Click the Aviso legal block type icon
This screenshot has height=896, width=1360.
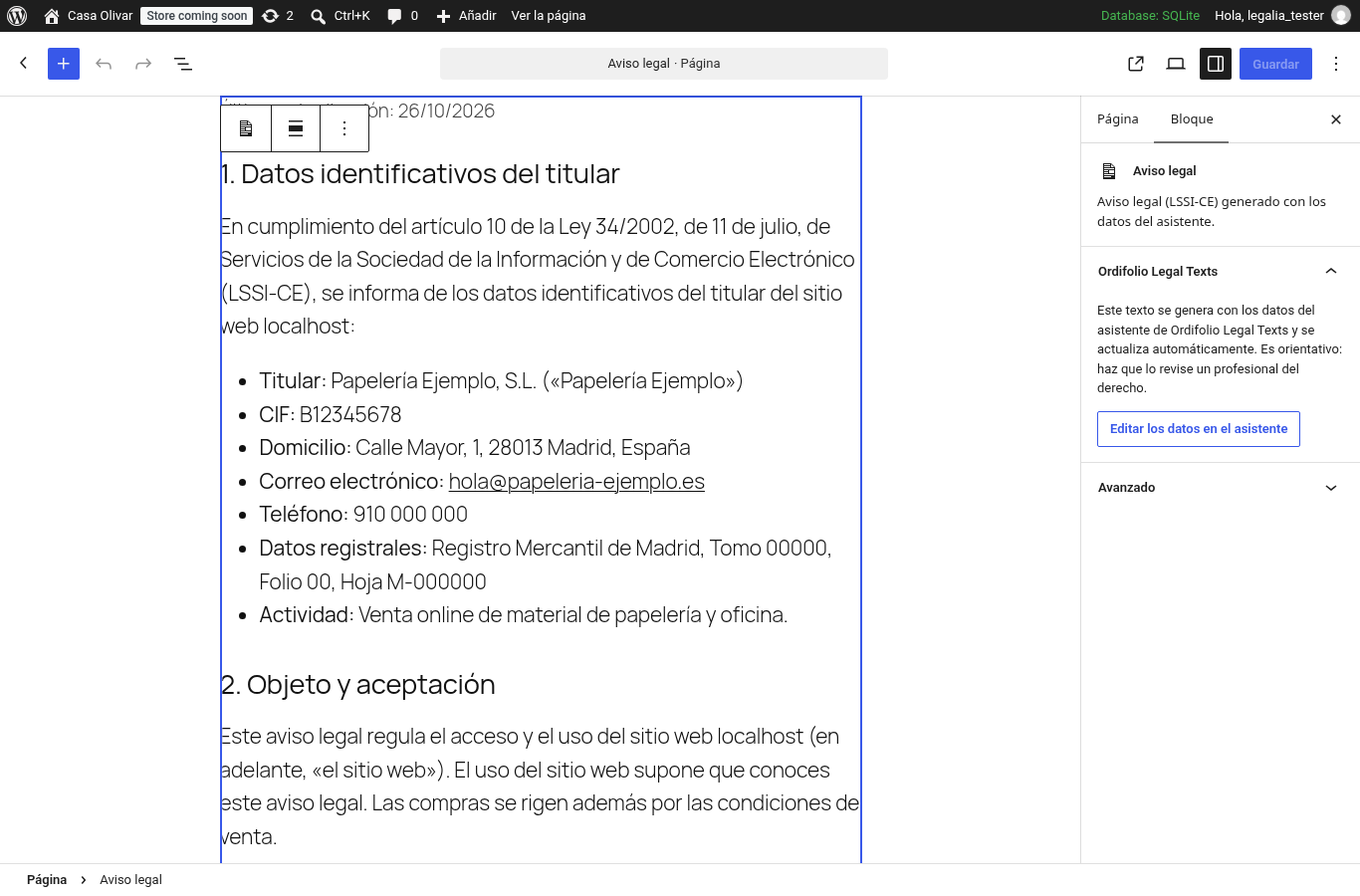246,128
